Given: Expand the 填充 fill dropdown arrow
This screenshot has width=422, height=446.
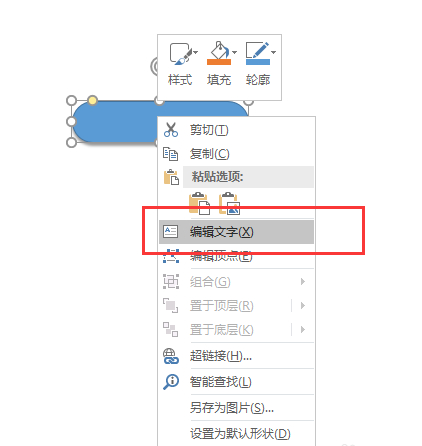Looking at the screenshot, I should (x=234, y=52).
